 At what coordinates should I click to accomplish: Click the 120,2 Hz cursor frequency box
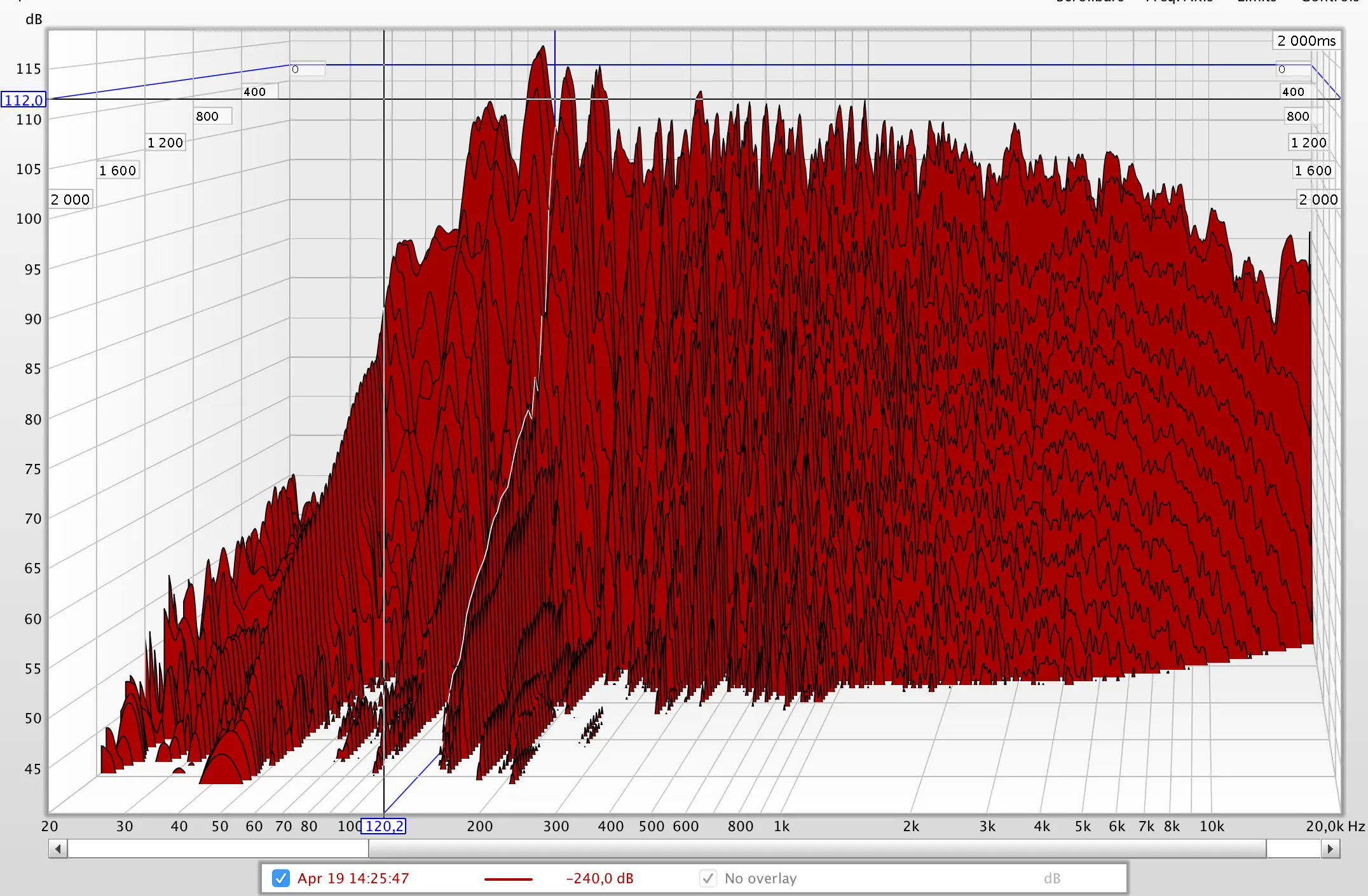tap(383, 826)
